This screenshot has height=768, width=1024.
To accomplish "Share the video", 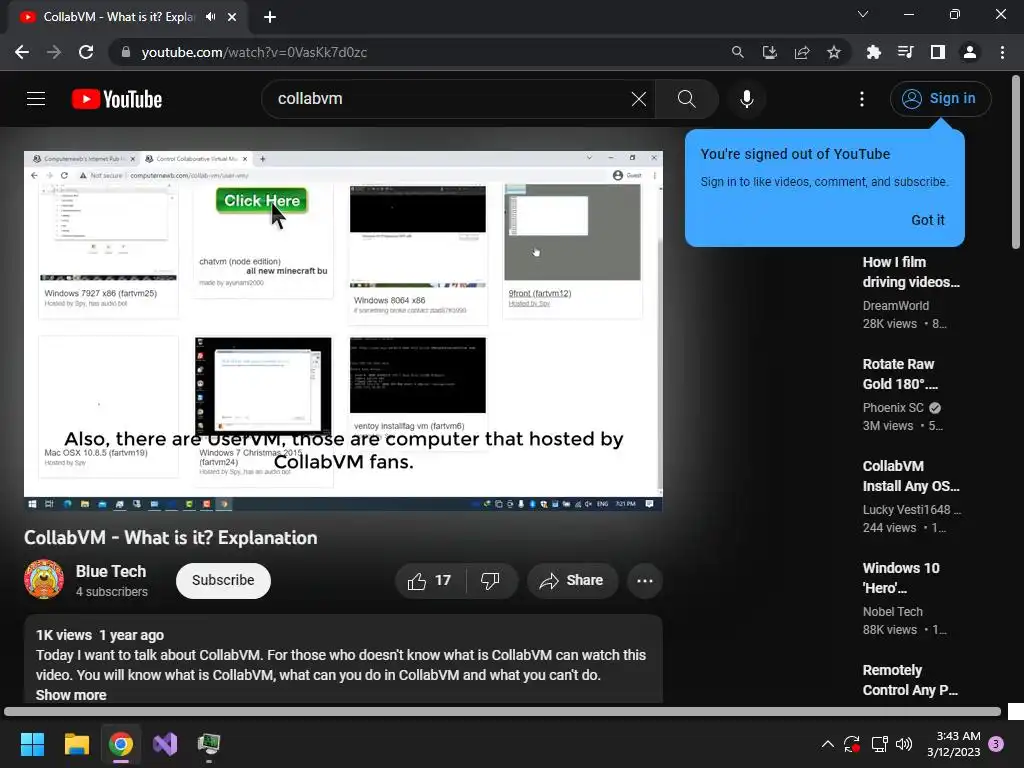I will tap(572, 581).
